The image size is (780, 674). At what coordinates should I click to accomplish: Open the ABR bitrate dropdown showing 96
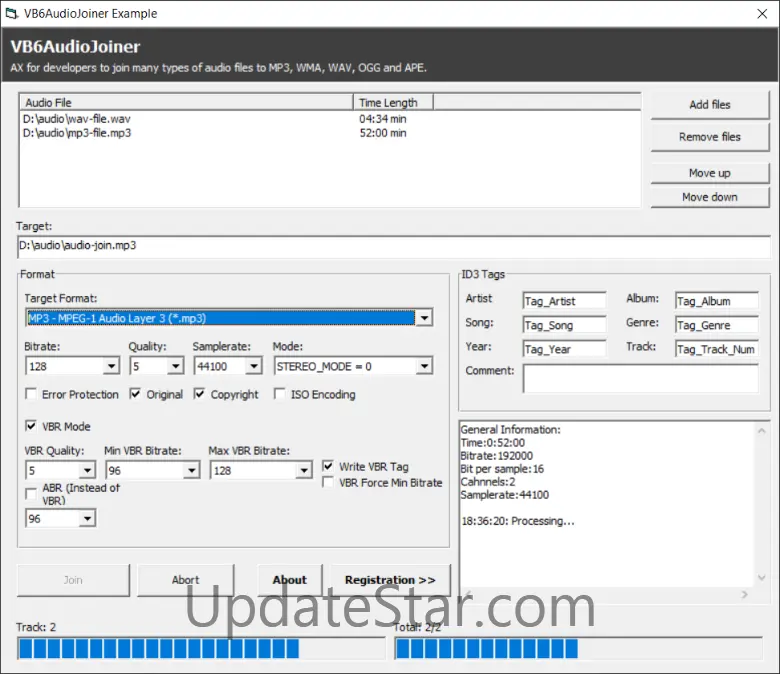pos(87,519)
